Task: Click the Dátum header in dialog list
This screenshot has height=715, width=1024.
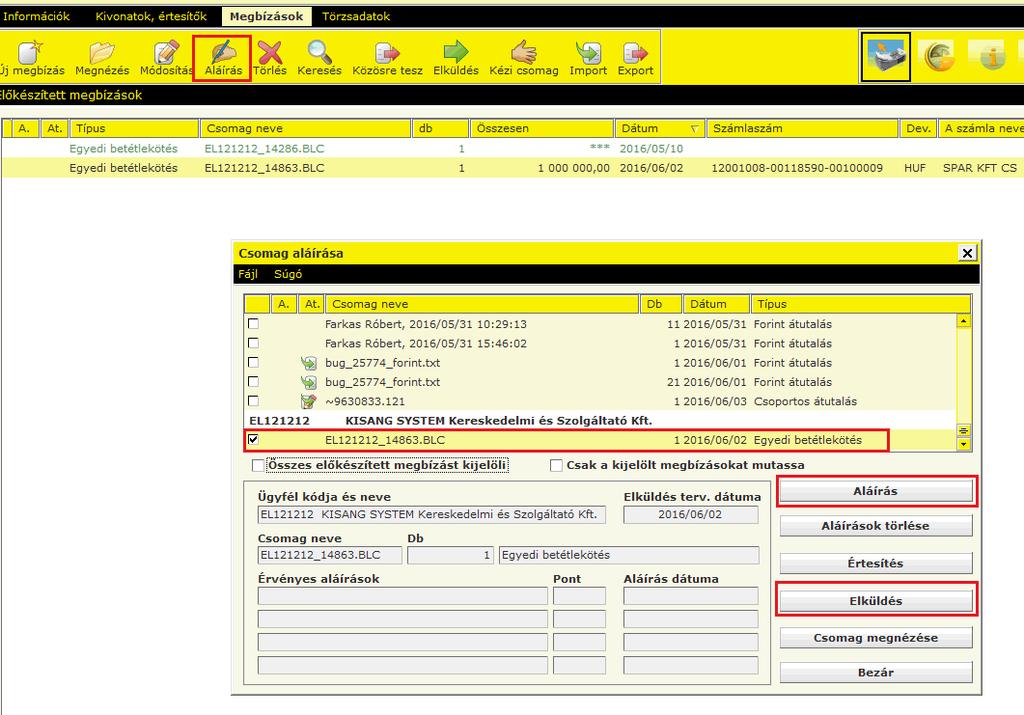Action: (716, 304)
